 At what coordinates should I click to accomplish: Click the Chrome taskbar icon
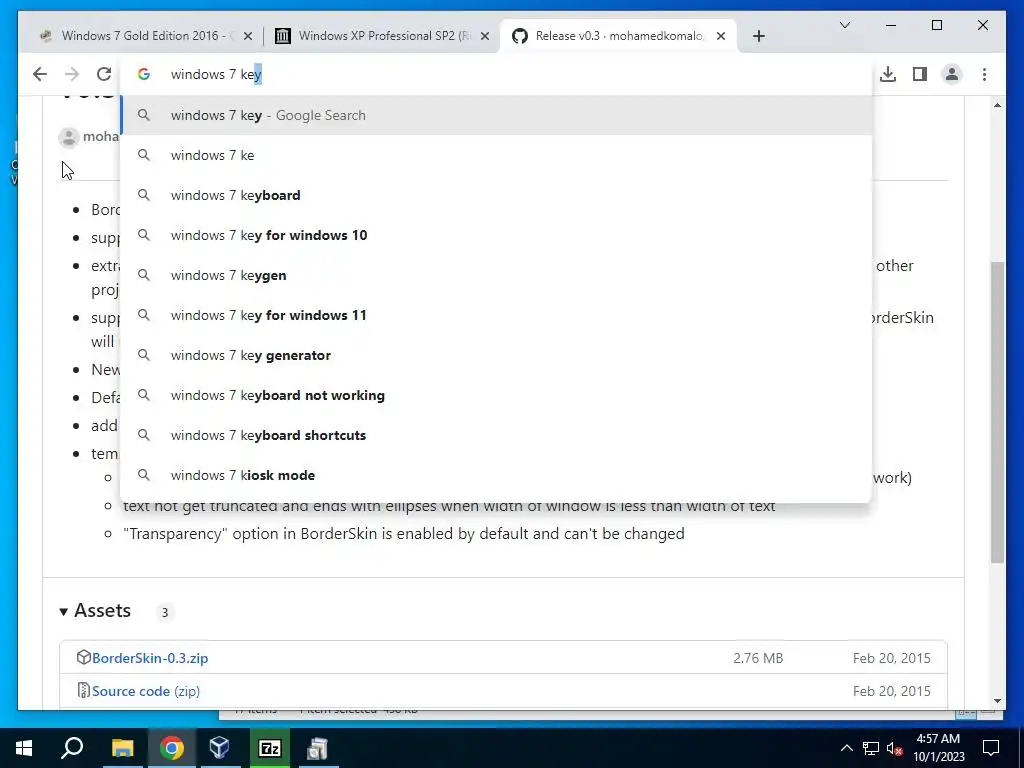172,748
